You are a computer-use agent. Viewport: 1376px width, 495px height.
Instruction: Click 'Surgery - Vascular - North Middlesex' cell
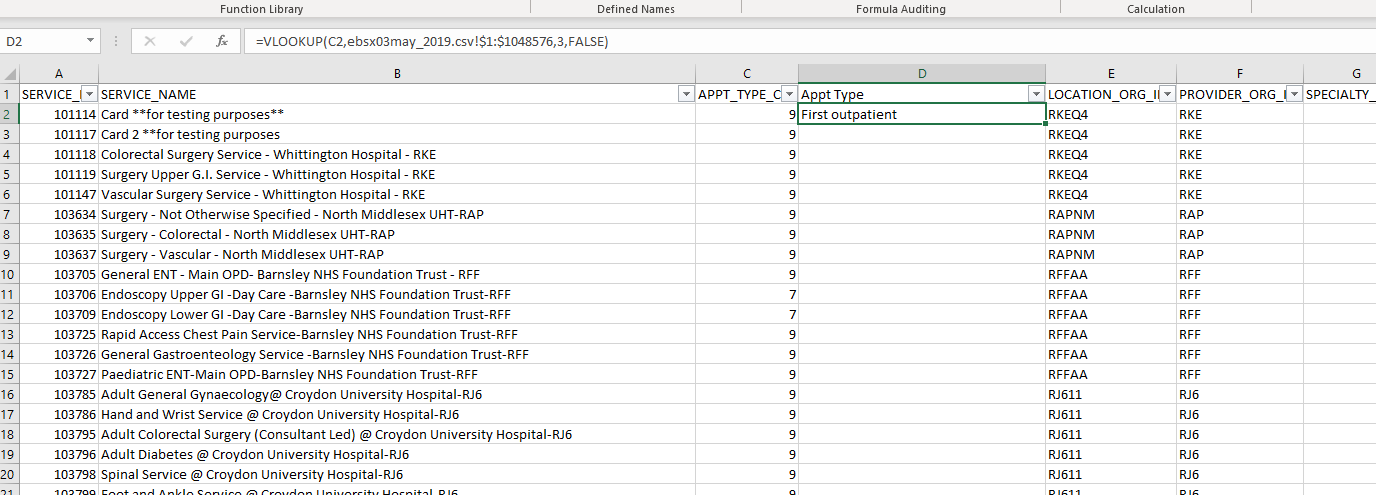[397, 254]
